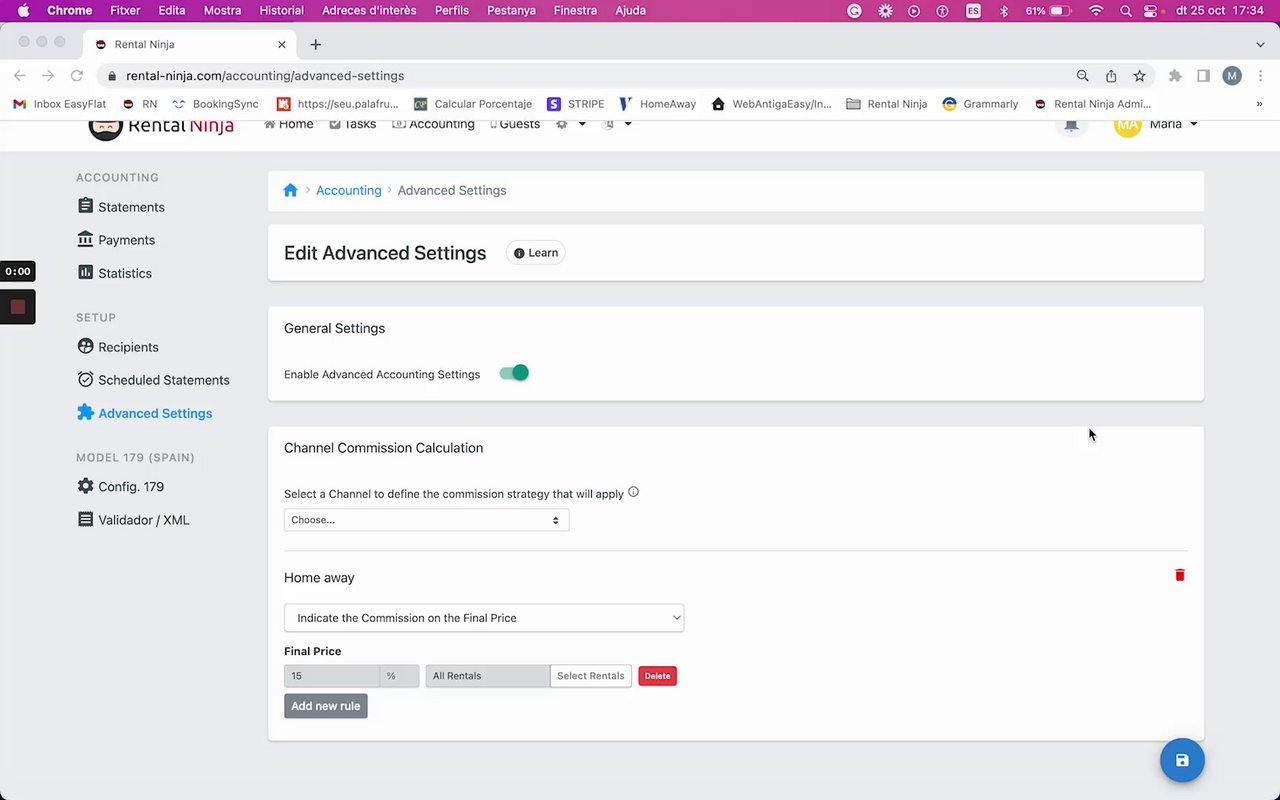1280x800 pixels.
Task: Choose All Rentals option
Action: tap(487, 676)
